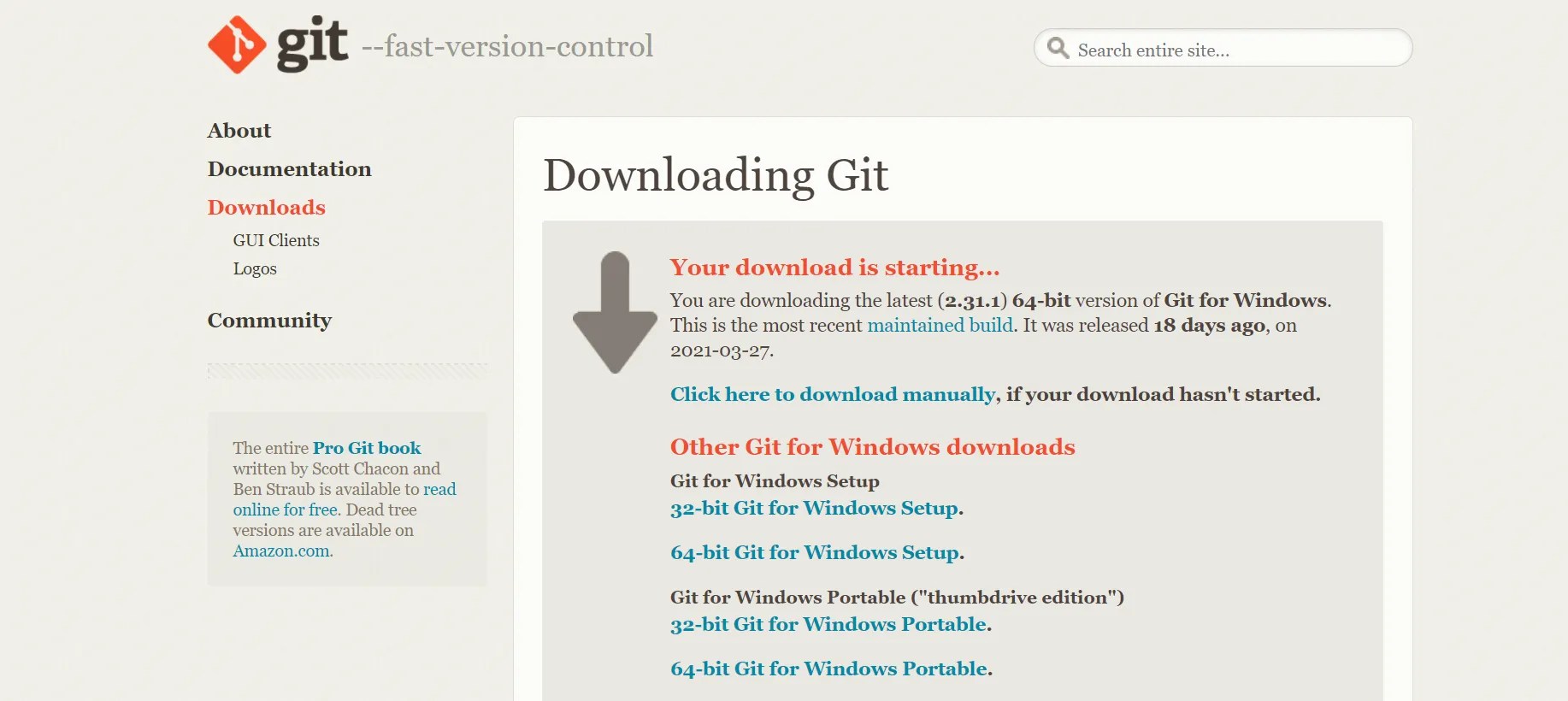1568x701 pixels.
Task: Click the orange Git diamond logo icon
Action: pyautogui.click(x=237, y=45)
